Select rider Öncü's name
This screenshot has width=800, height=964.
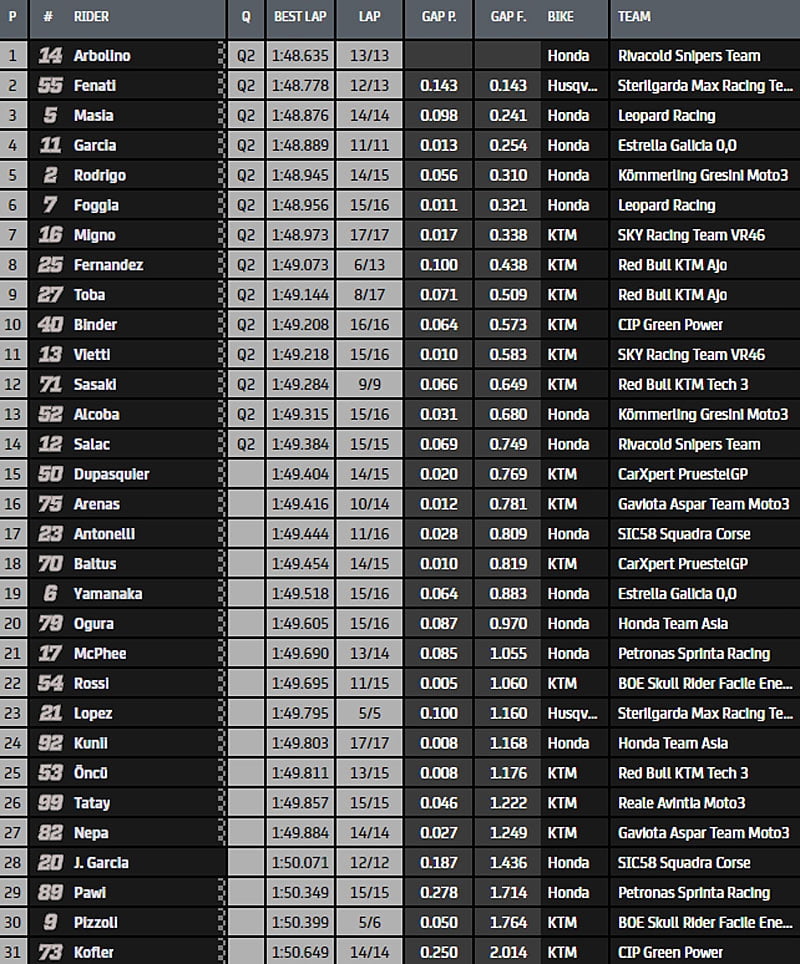[x=91, y=773]
